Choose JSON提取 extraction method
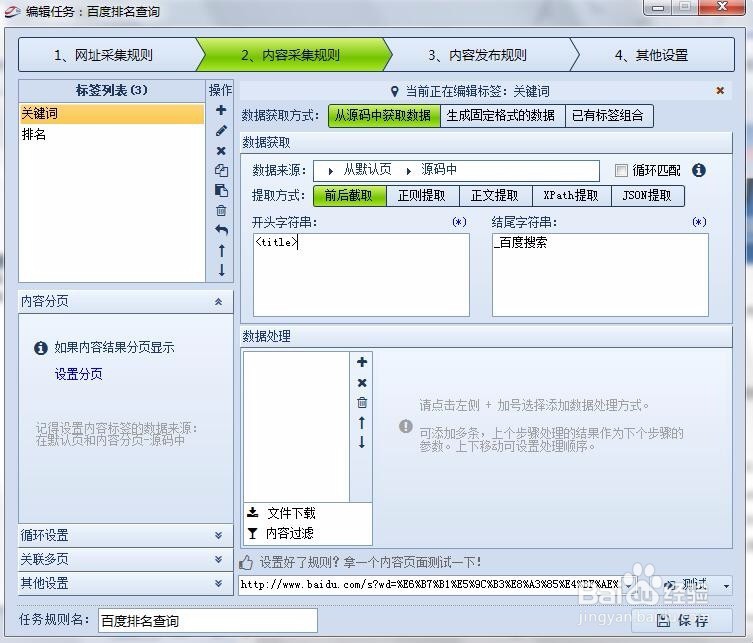Viewport: 753px width, 643px height. point(647,195)
